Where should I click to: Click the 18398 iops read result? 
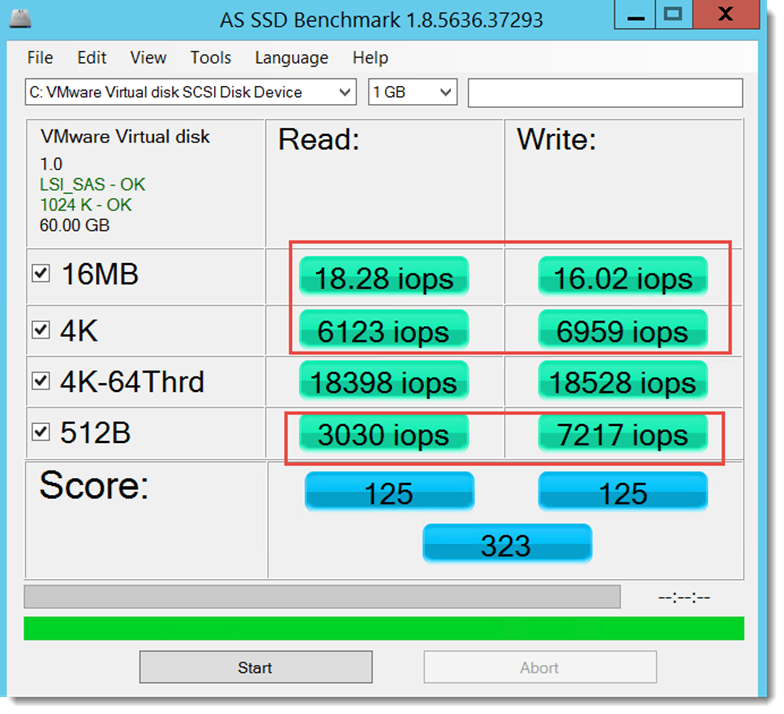pos(384,381)
